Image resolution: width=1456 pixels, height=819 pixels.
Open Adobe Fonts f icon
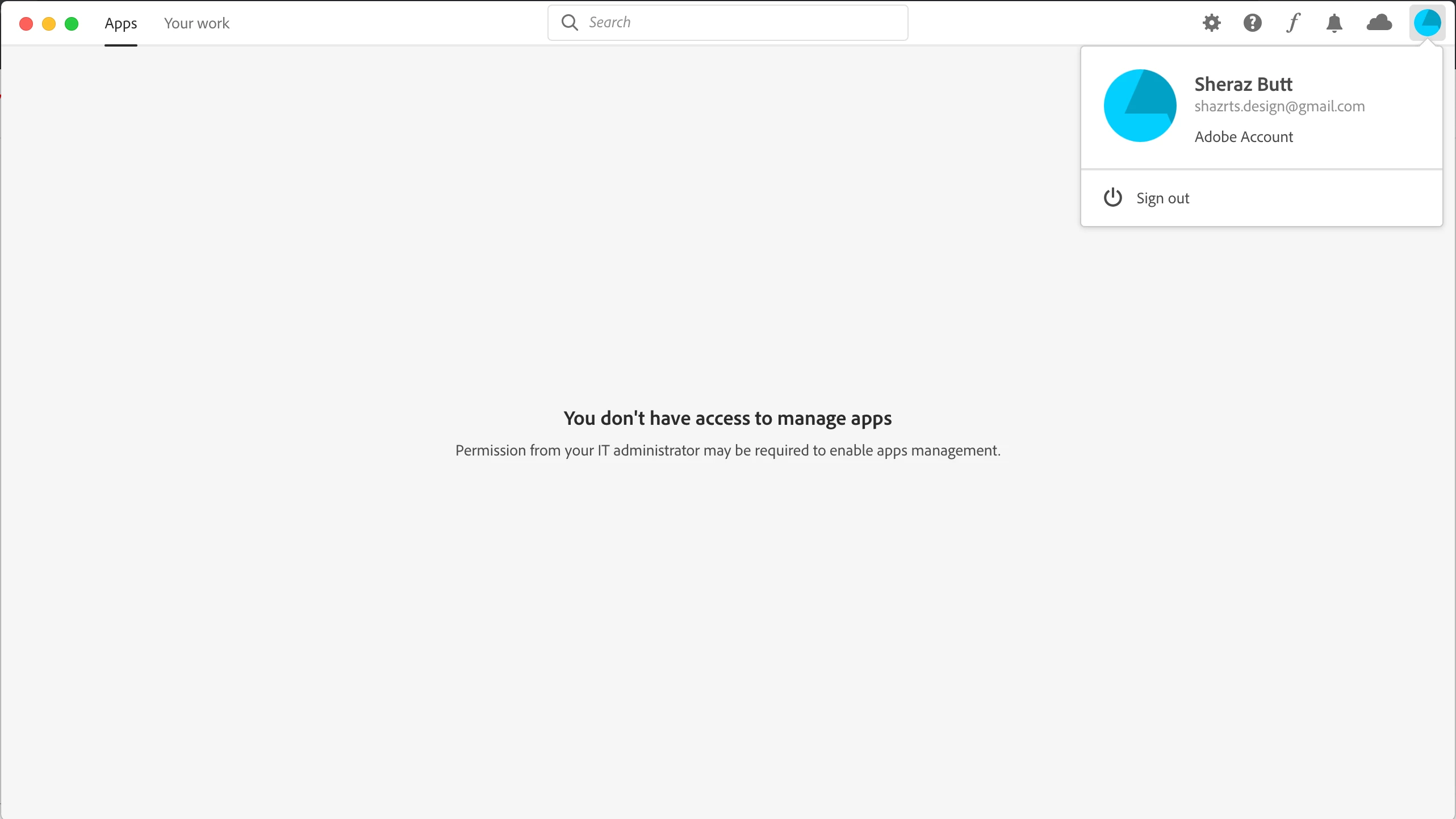(x=1293, y=23)
